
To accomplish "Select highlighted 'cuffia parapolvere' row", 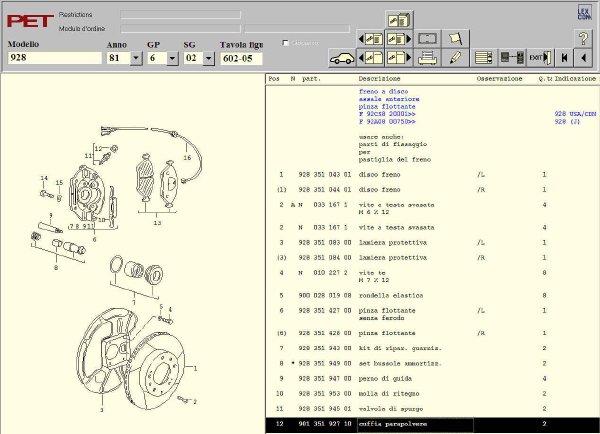I will tap(432, 424).
